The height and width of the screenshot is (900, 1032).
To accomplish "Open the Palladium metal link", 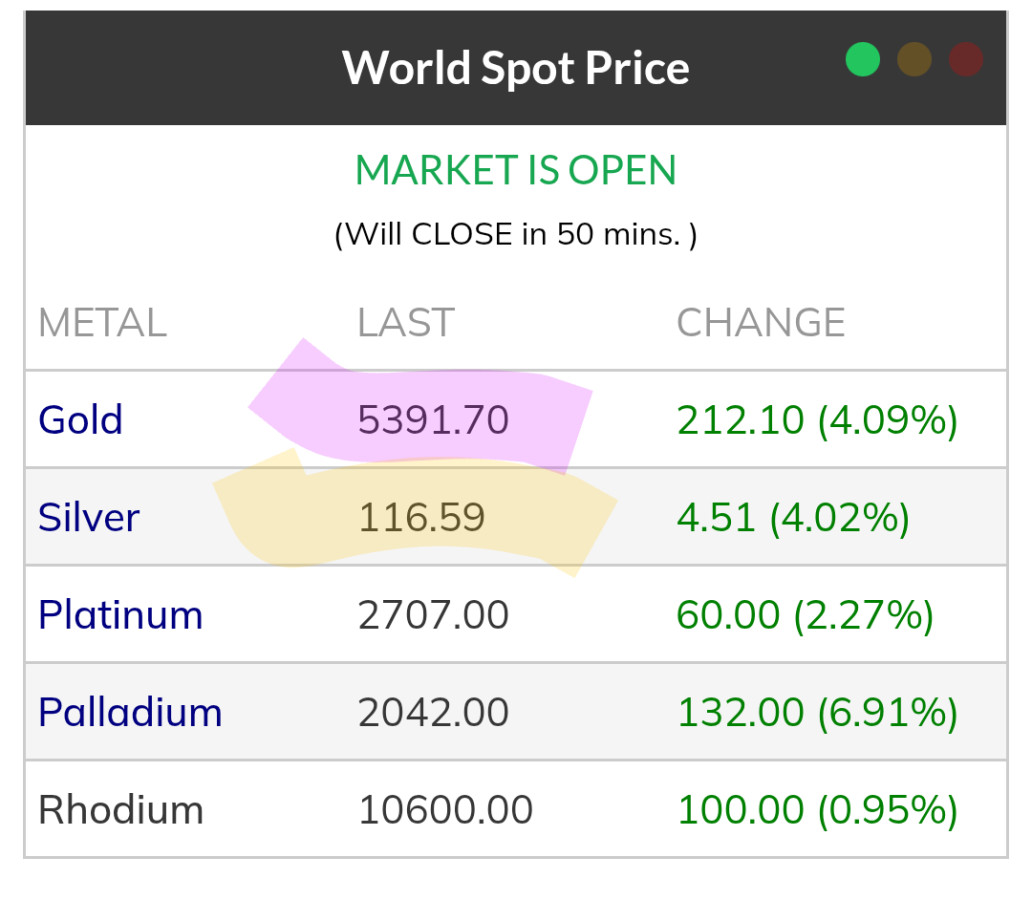I will pos(130,713).
